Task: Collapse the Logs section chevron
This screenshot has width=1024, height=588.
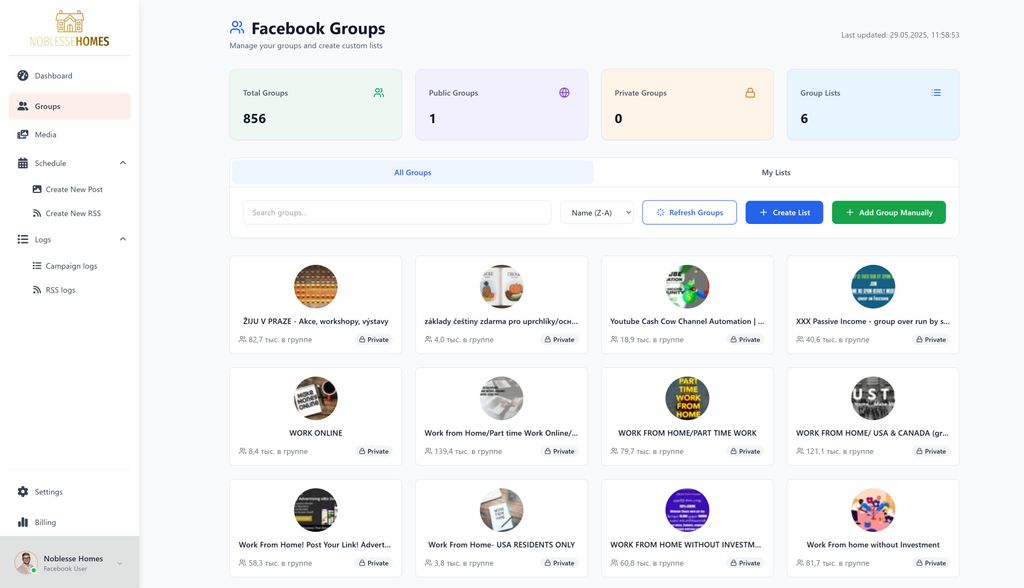Action: 123,239
